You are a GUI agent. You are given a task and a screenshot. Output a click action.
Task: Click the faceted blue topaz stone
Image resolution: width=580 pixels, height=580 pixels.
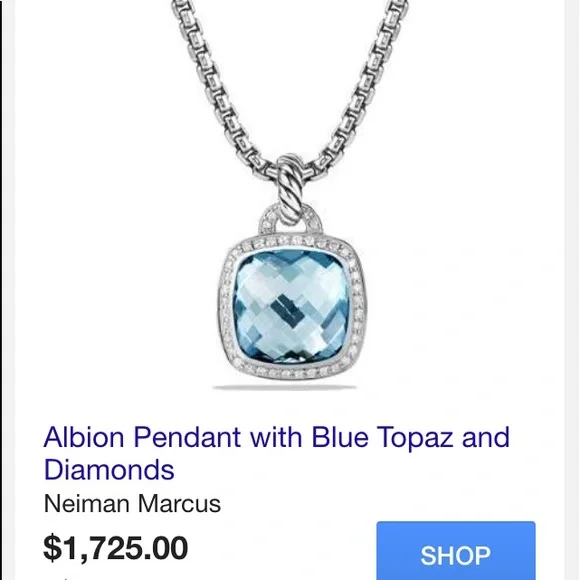[291, 307]
